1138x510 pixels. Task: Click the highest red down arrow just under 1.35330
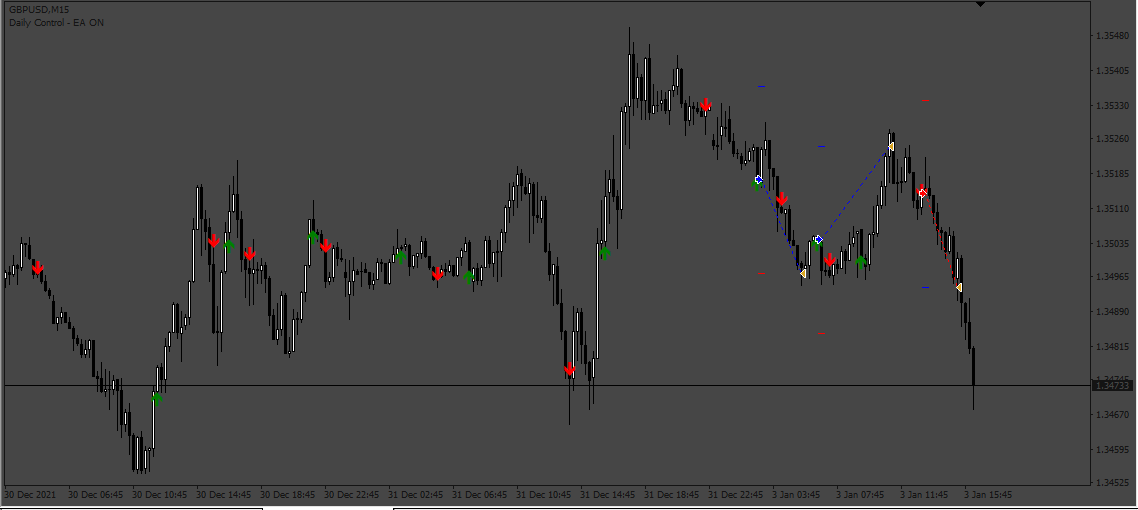point(705,106)
